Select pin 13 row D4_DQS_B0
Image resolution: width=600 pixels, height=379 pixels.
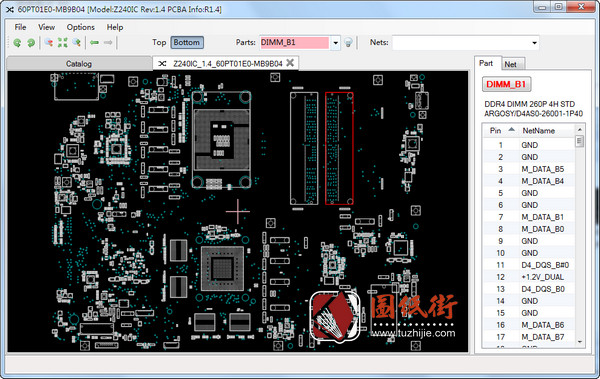[x=528, y=289]
